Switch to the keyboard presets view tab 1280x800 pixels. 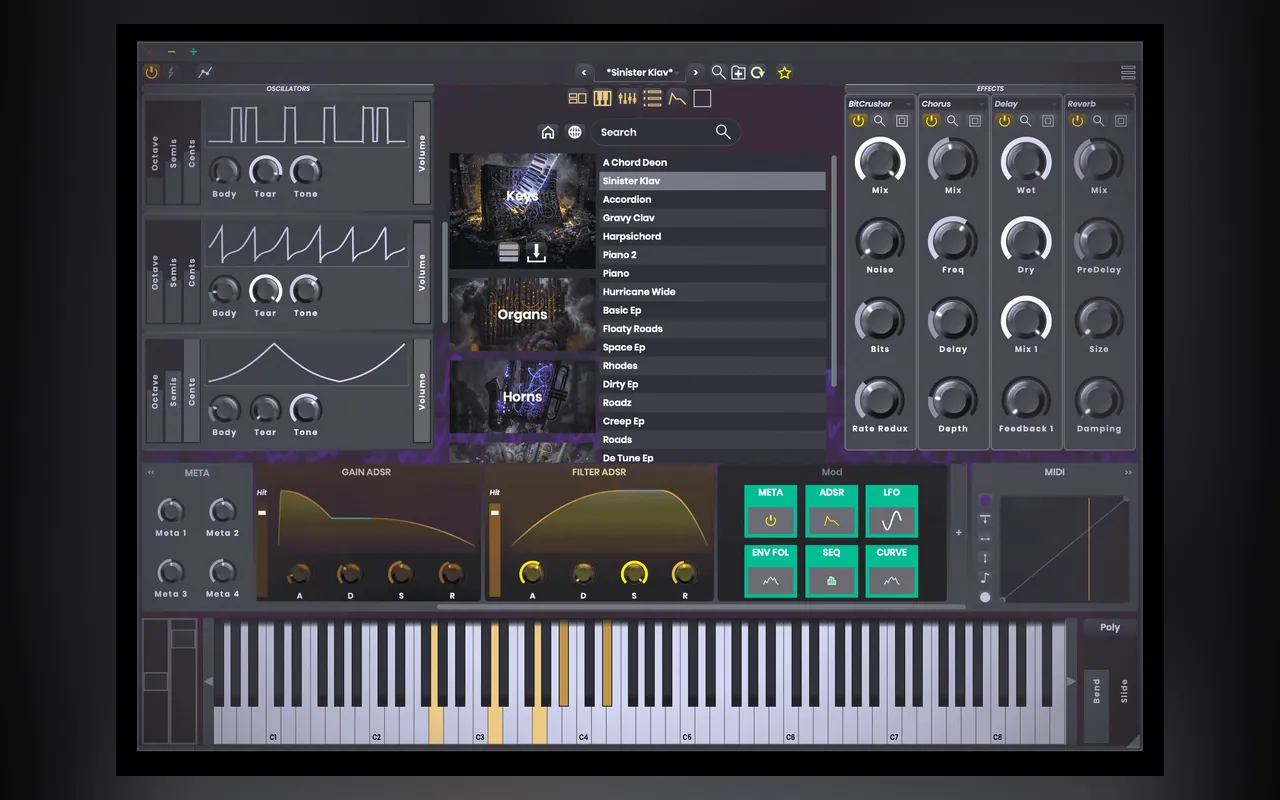(x=602, y=98)
